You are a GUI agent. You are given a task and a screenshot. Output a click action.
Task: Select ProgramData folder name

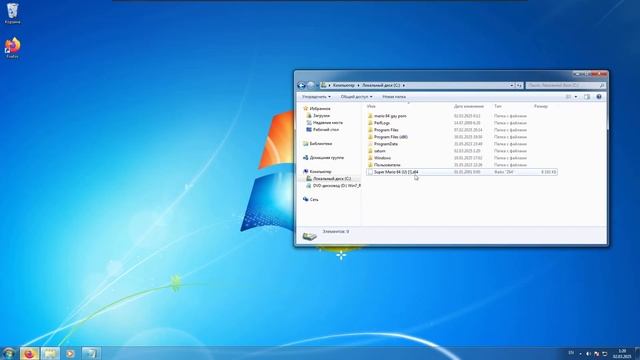[386, 144]
